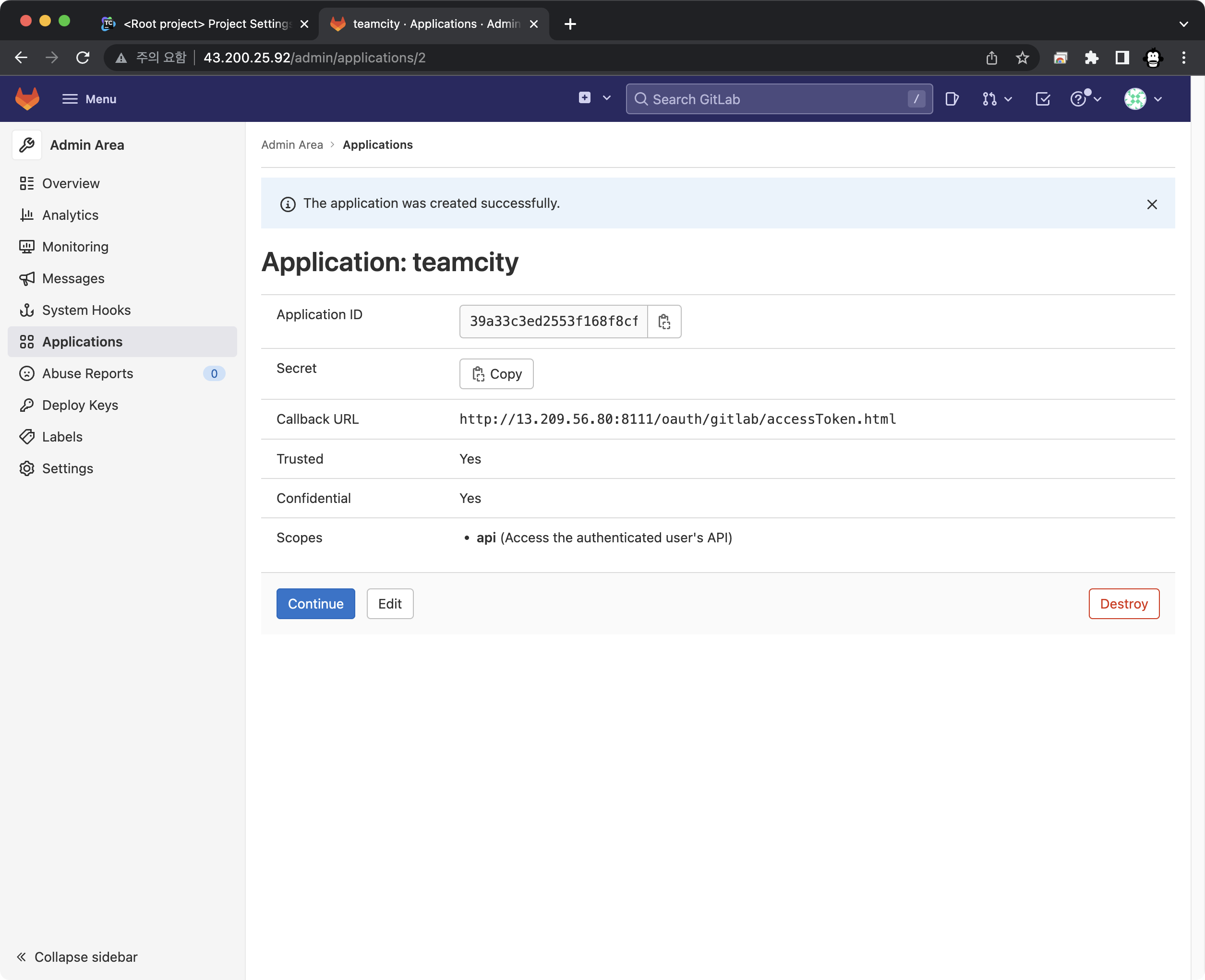Collapse the sidebar
This screenshot has height=980, width=1205.
77,957
